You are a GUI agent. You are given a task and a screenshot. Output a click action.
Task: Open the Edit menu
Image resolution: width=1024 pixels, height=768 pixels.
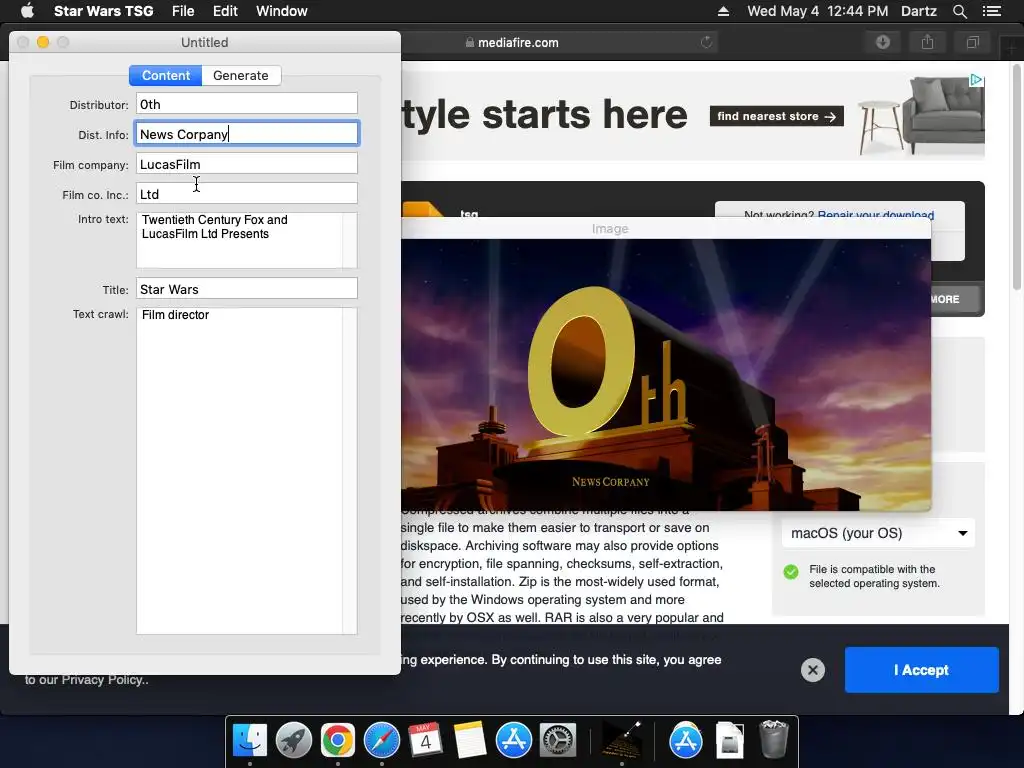225,11
